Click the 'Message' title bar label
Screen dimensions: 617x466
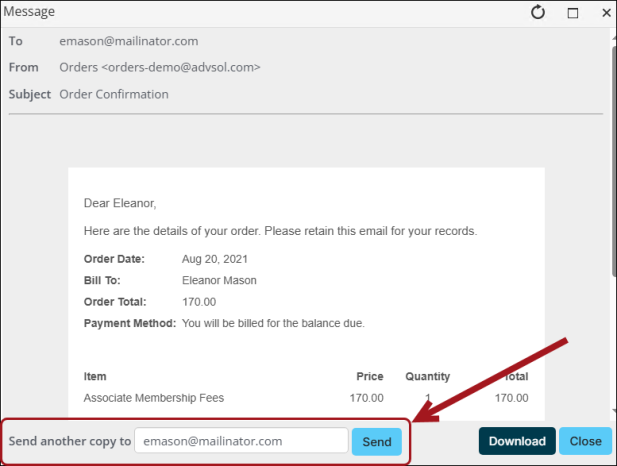[x=29, y=12]
